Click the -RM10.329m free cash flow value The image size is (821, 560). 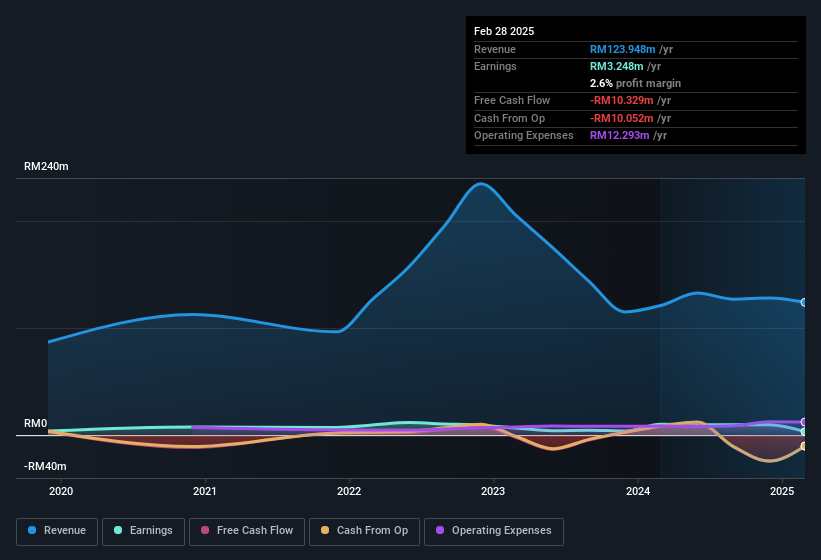pyautogui.click(x=622, y=100)
